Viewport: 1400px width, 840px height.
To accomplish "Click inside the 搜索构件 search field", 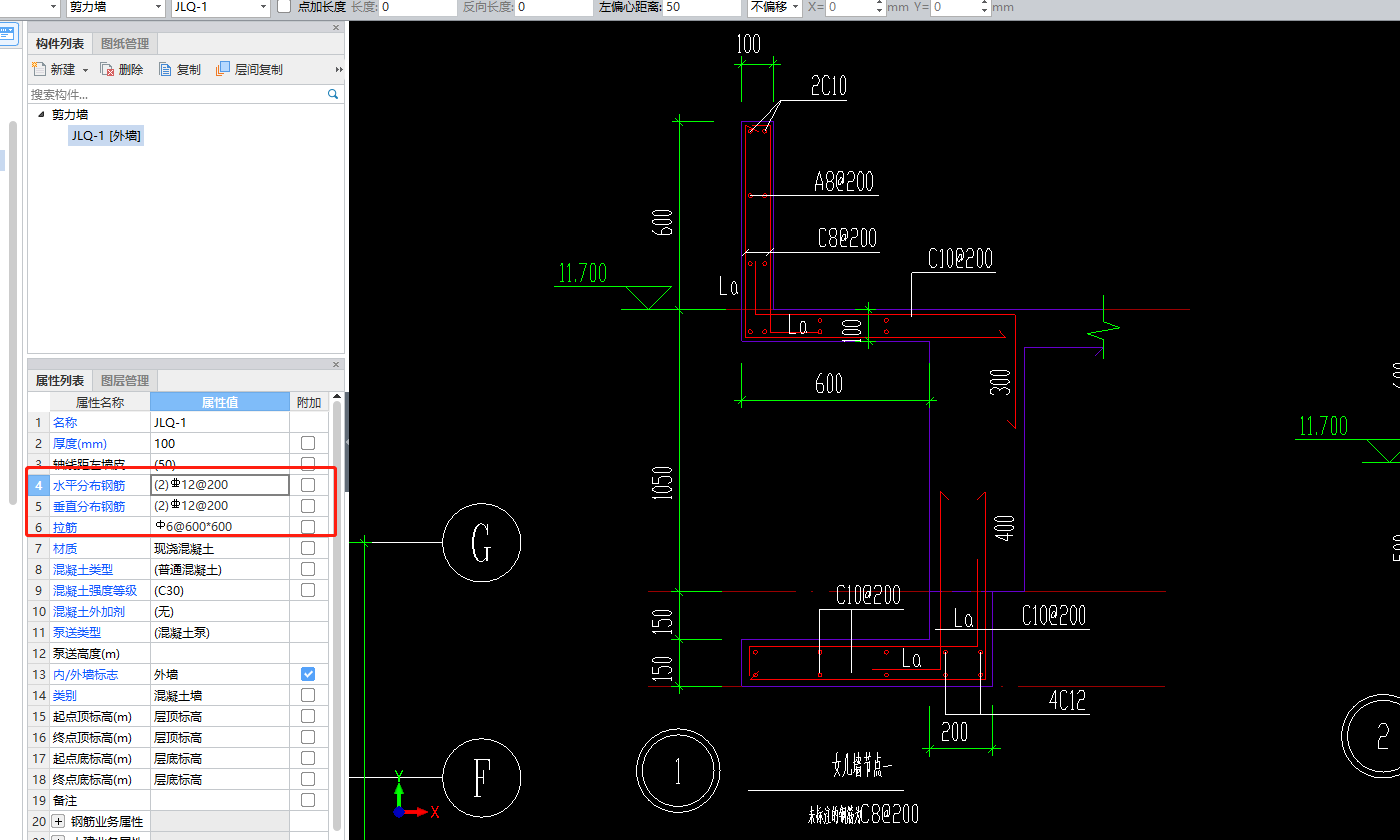I will pos(177,94).
